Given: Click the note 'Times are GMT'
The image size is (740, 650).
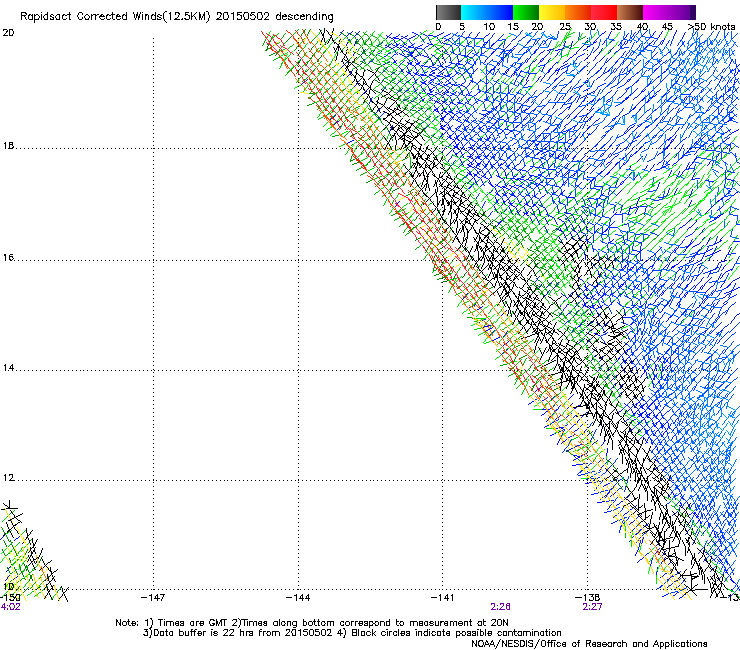Looking at the screenshot, I should click(x=192, y=623).
